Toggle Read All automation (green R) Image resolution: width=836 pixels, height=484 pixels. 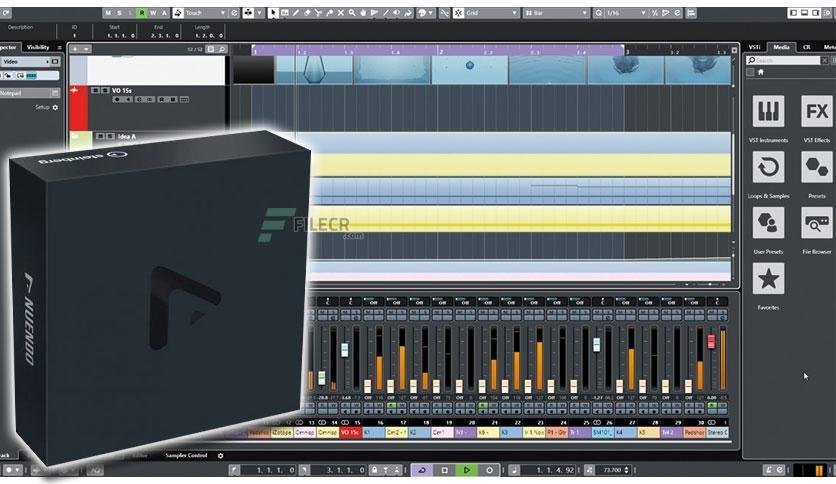click(142, 13)
